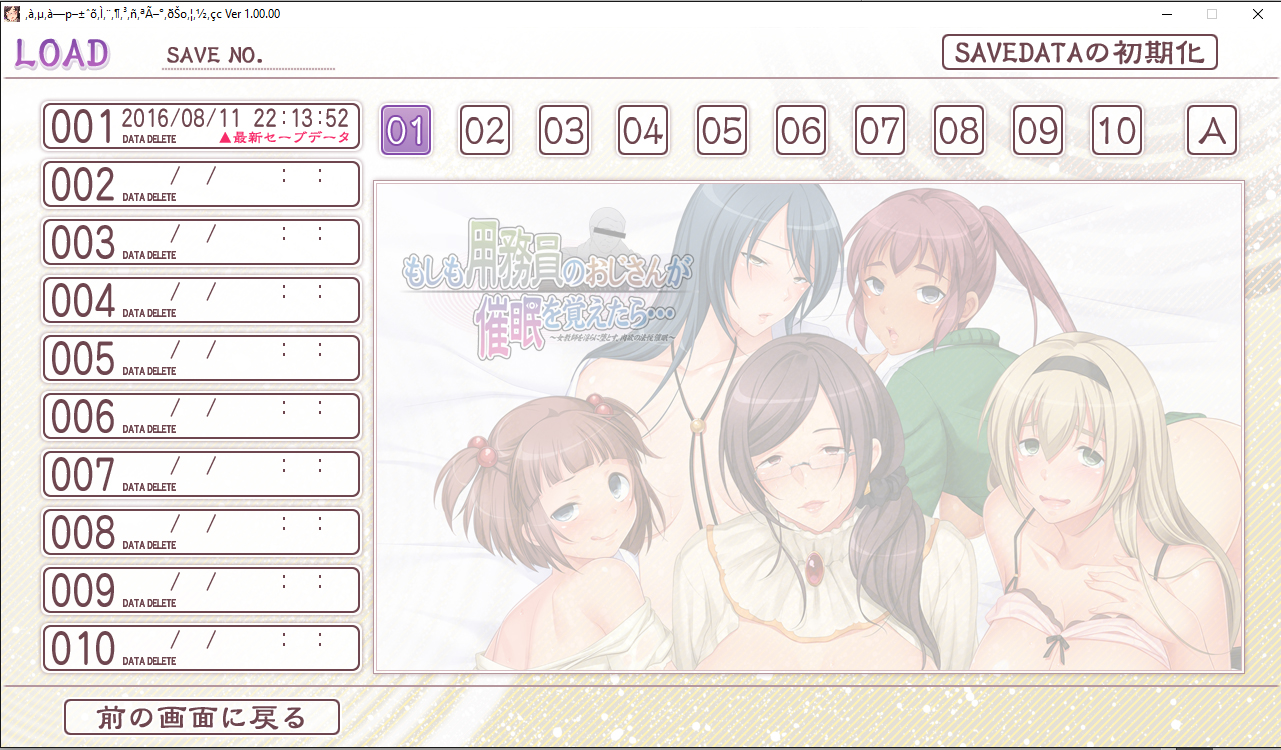Minimize the game window
The image size is (1281, 750).
pos(1167,14)
